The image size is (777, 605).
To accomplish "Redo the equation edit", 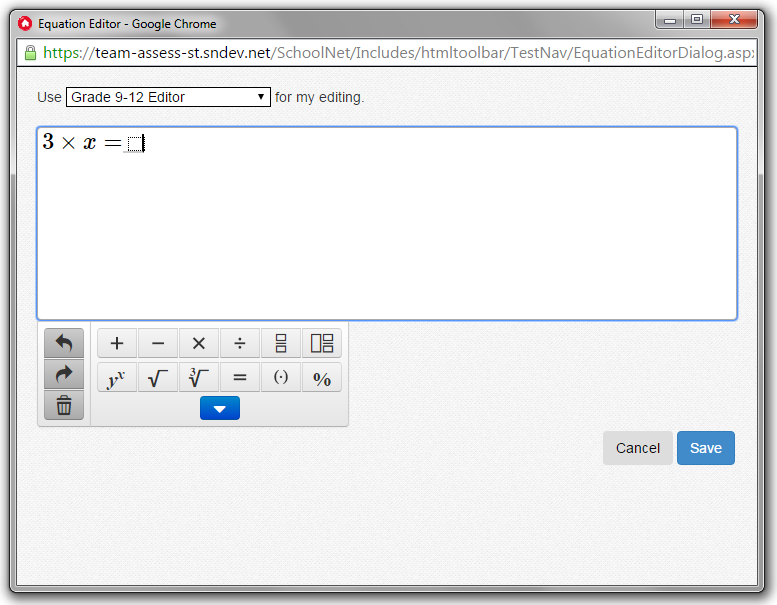I will [64, 374].
